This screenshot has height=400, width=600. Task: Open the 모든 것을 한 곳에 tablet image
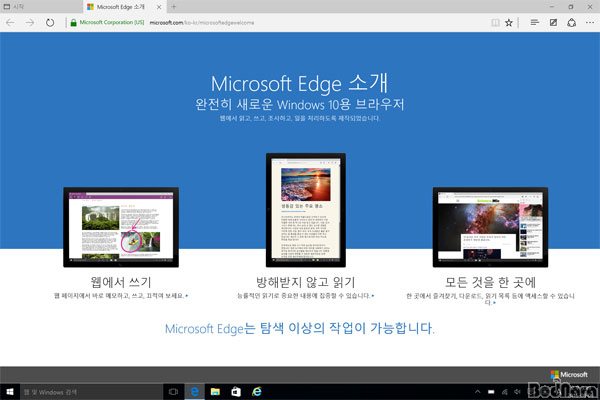[x=490, y=227]
